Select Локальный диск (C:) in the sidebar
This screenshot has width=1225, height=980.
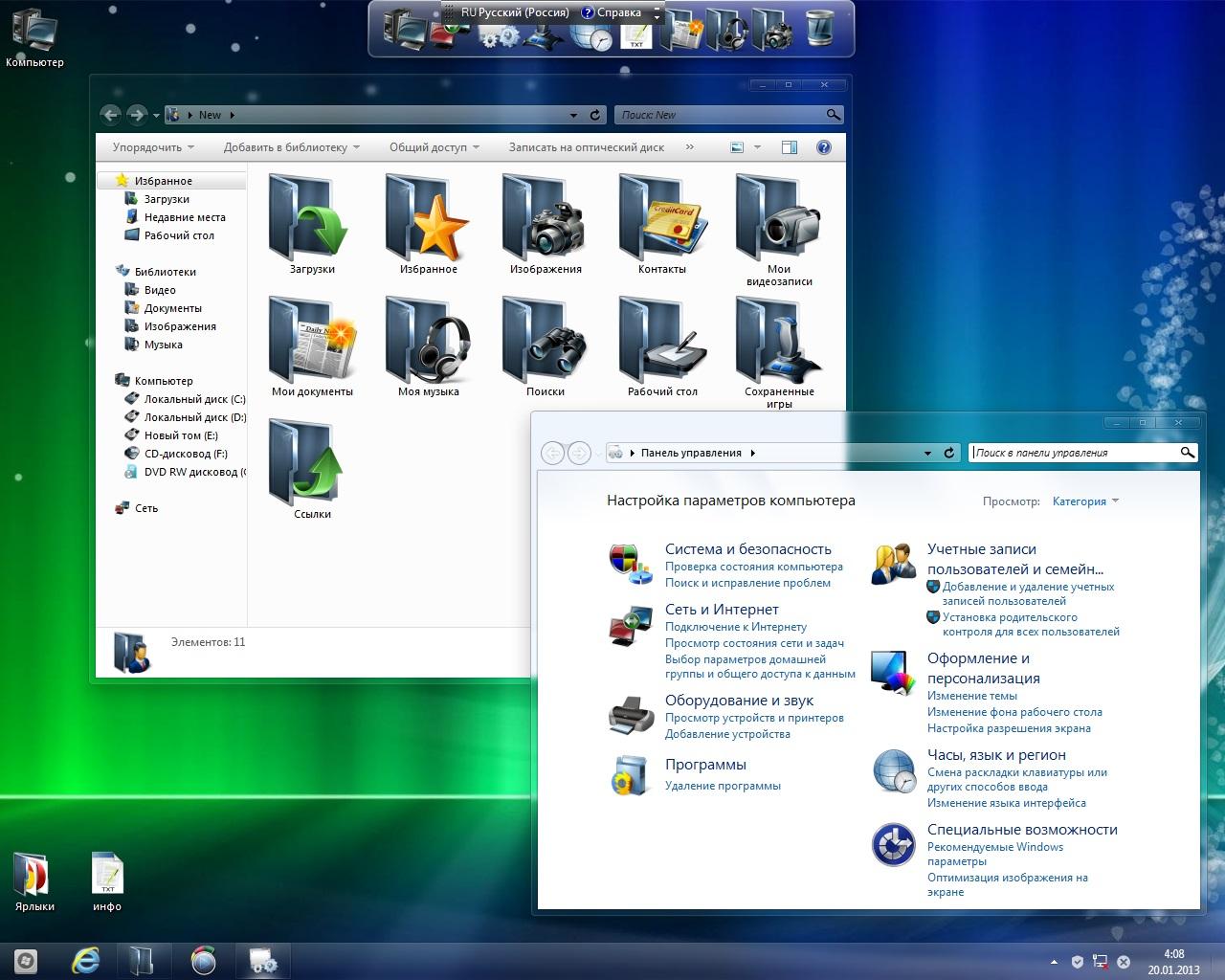pyautogui.click(x=194, y=399)
